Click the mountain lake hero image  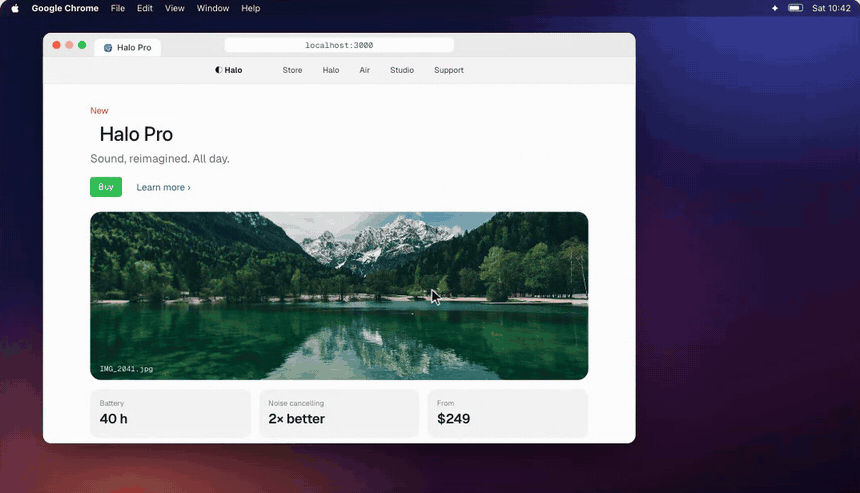(x=339, y=296)
